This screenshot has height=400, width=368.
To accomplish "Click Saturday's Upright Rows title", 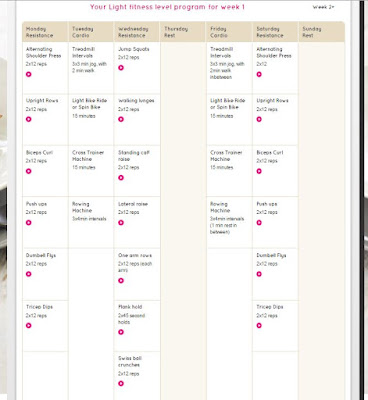I will pyautogui.click(x=272, y=101).
